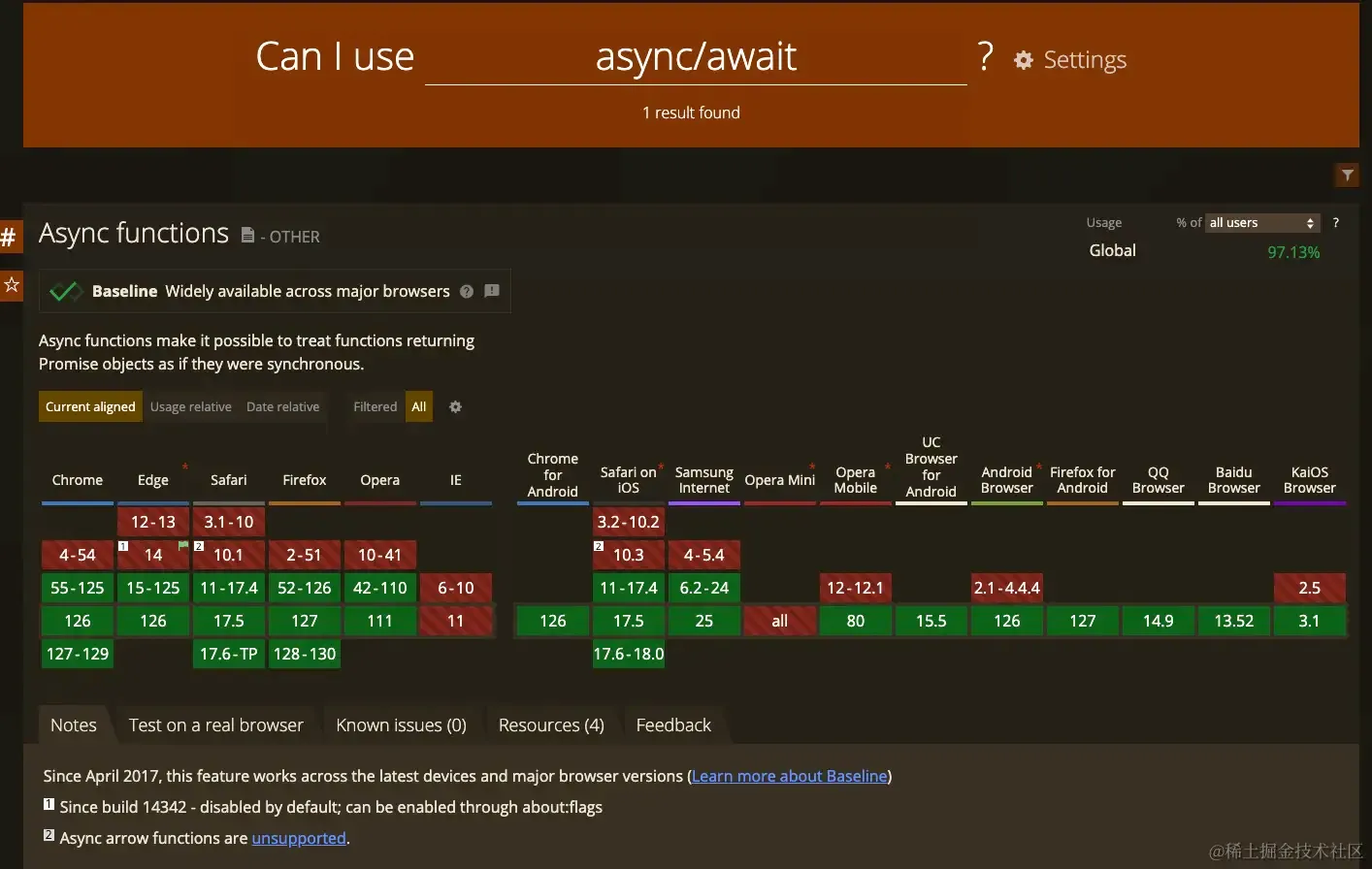The image size is (1372, 869).
Task: Click Chrome for Android column header
Action: pyautogui.click(x=553, y=475)
